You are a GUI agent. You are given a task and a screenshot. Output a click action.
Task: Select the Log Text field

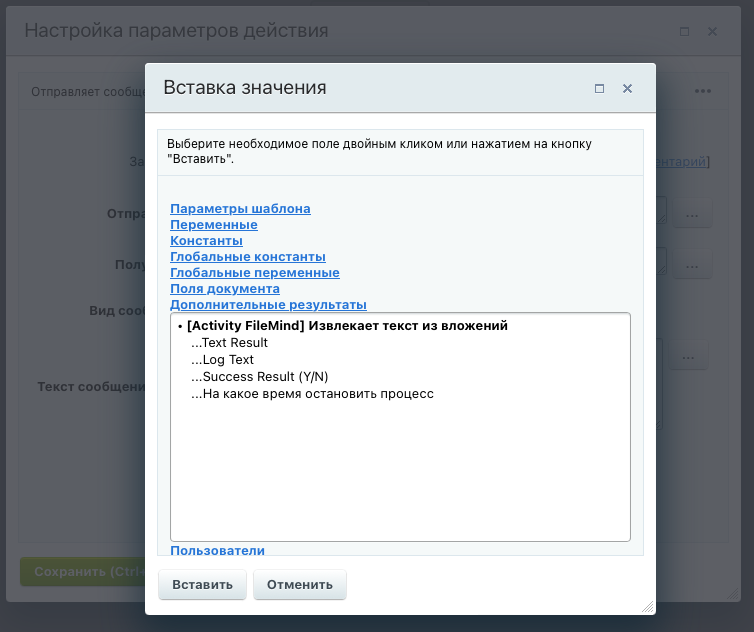click(222, 360)
